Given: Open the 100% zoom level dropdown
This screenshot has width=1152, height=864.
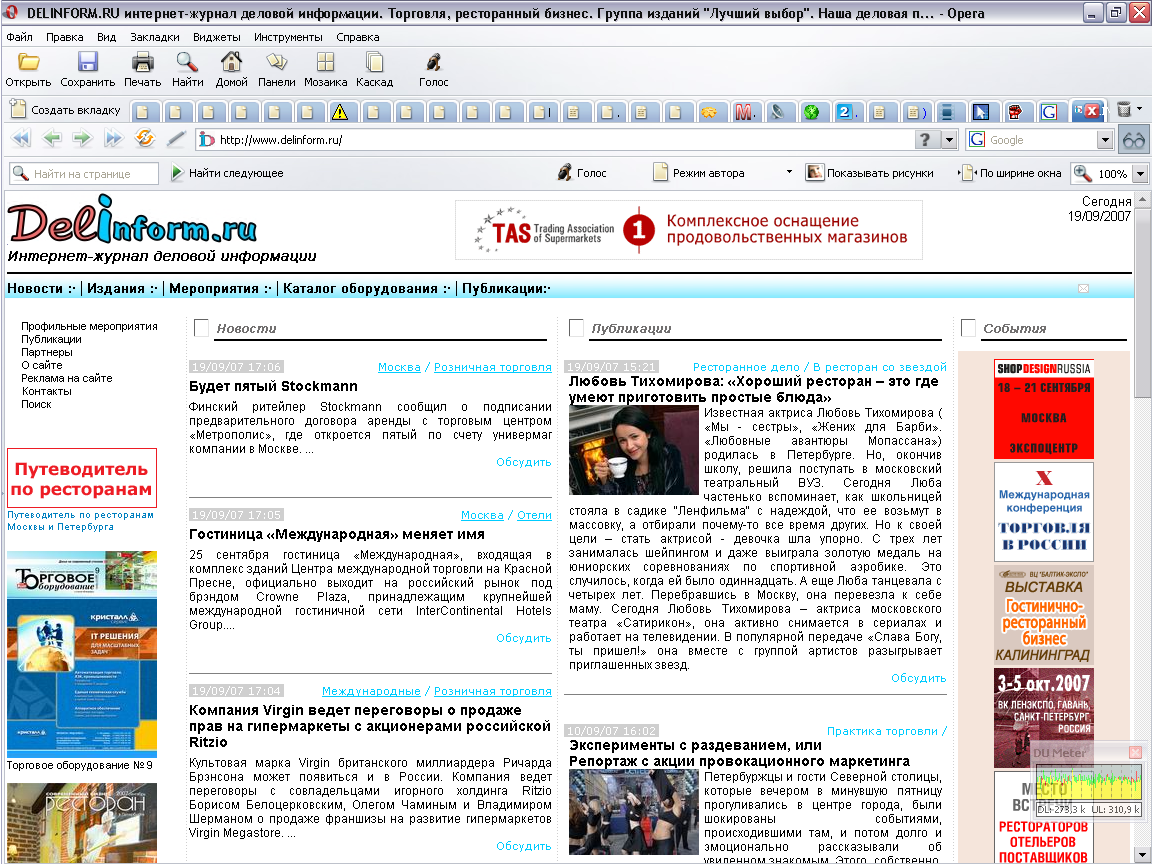Looking at the screenshot, I should click(1140, 174).
